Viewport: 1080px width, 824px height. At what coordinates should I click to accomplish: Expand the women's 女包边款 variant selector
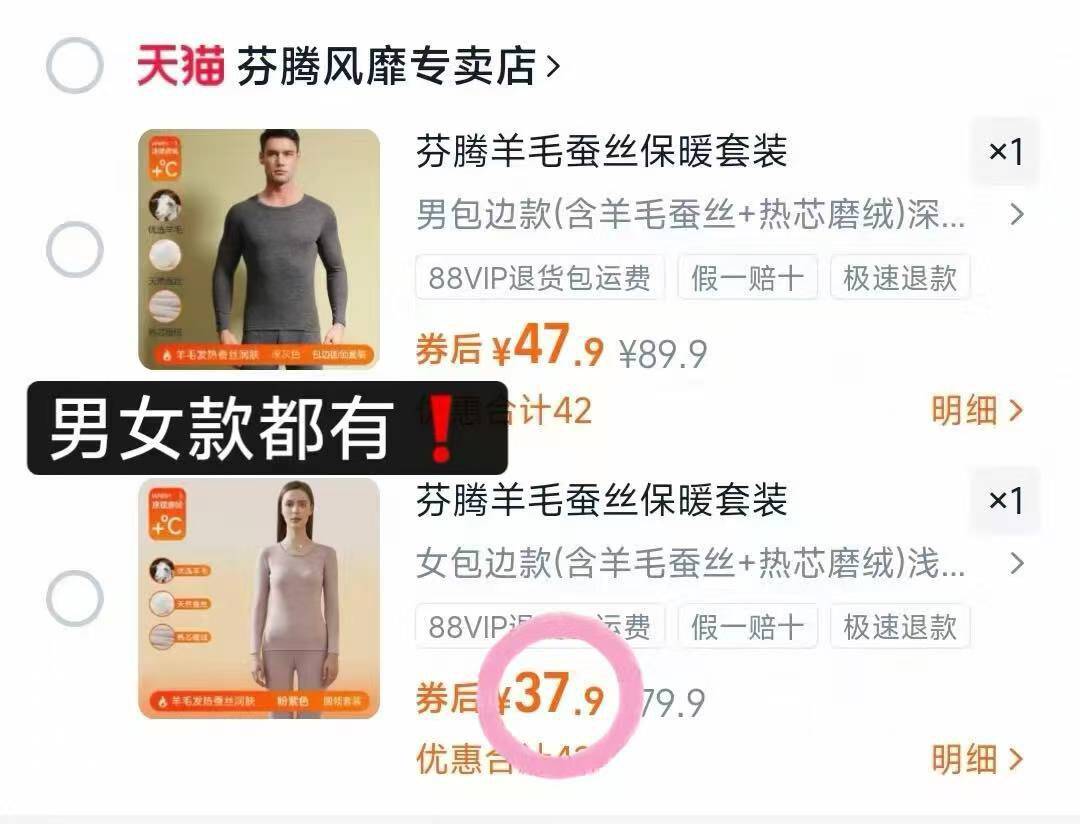(x=720, y=563)
